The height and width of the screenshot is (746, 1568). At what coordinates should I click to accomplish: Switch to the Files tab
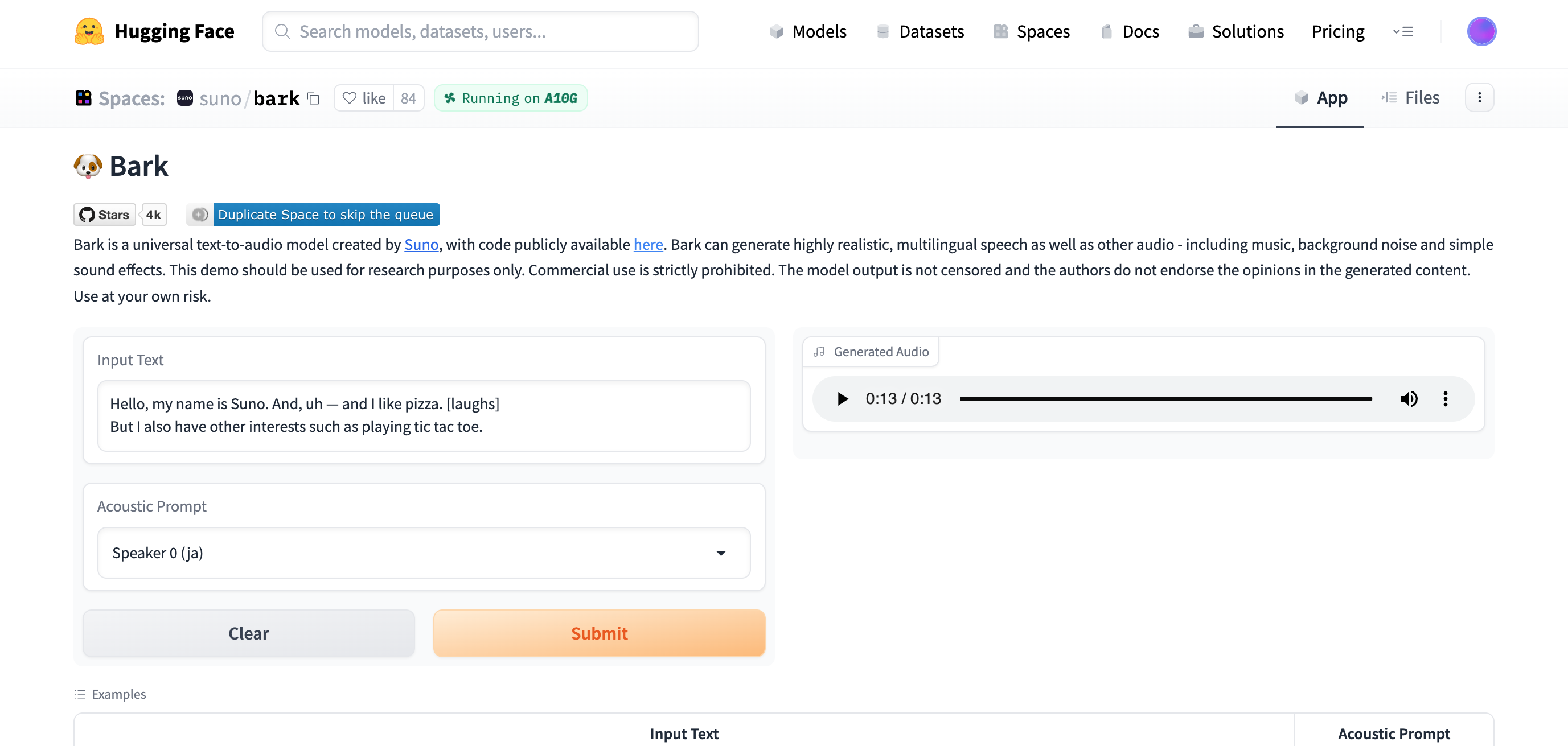pos(1410,98)
